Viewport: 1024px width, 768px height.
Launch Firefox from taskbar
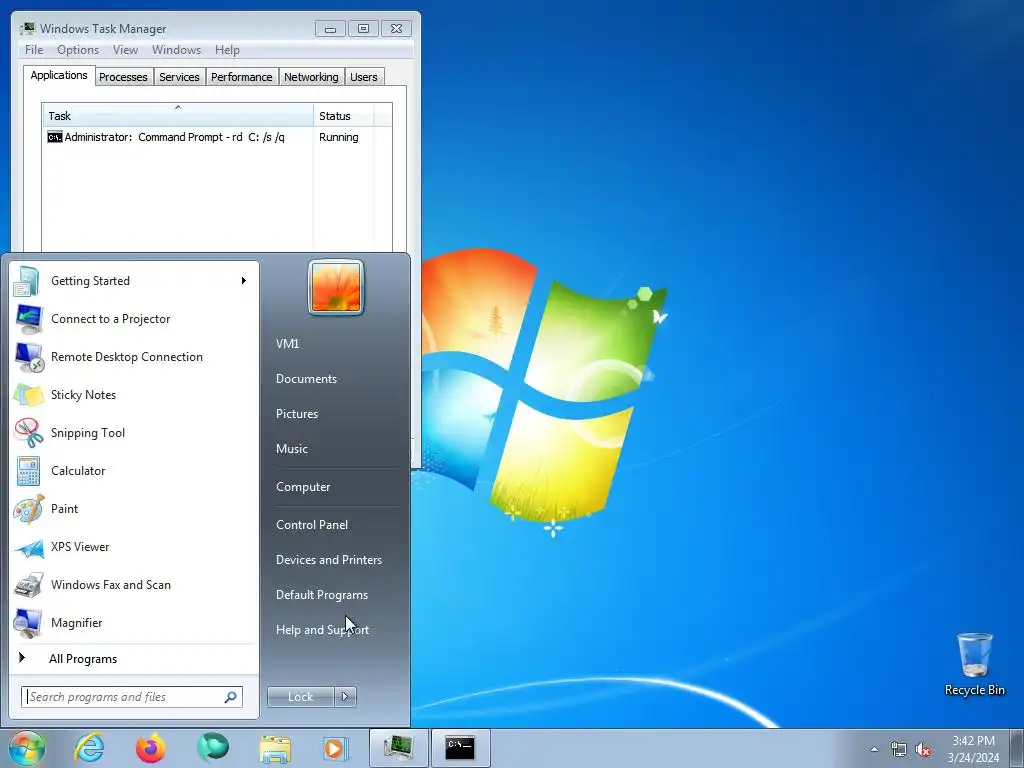[151, 748]
